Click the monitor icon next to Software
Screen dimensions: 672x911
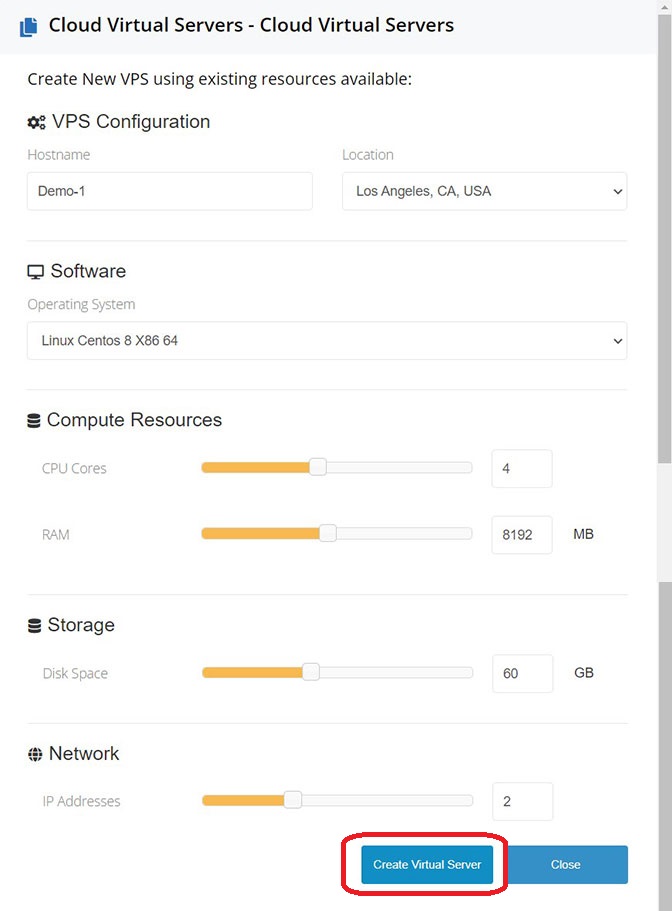pyautogui.click(x=35, y=272)
